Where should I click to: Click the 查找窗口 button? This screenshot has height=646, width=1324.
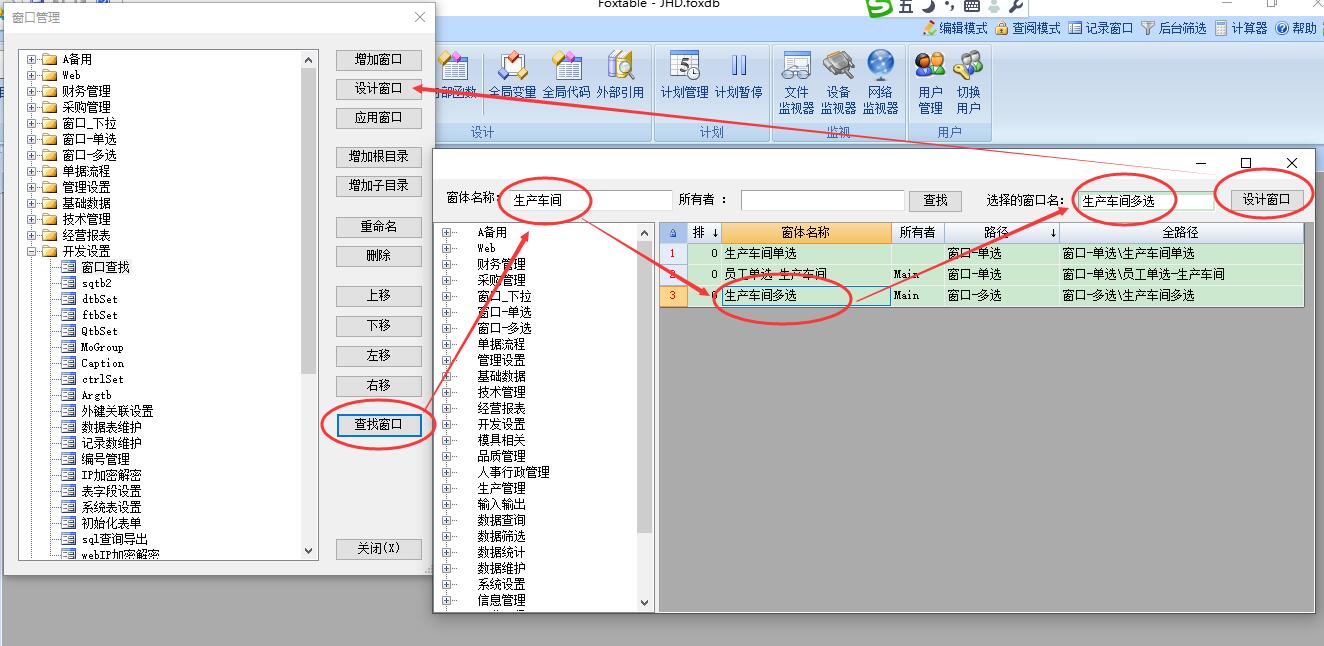[x=378, y=425]
